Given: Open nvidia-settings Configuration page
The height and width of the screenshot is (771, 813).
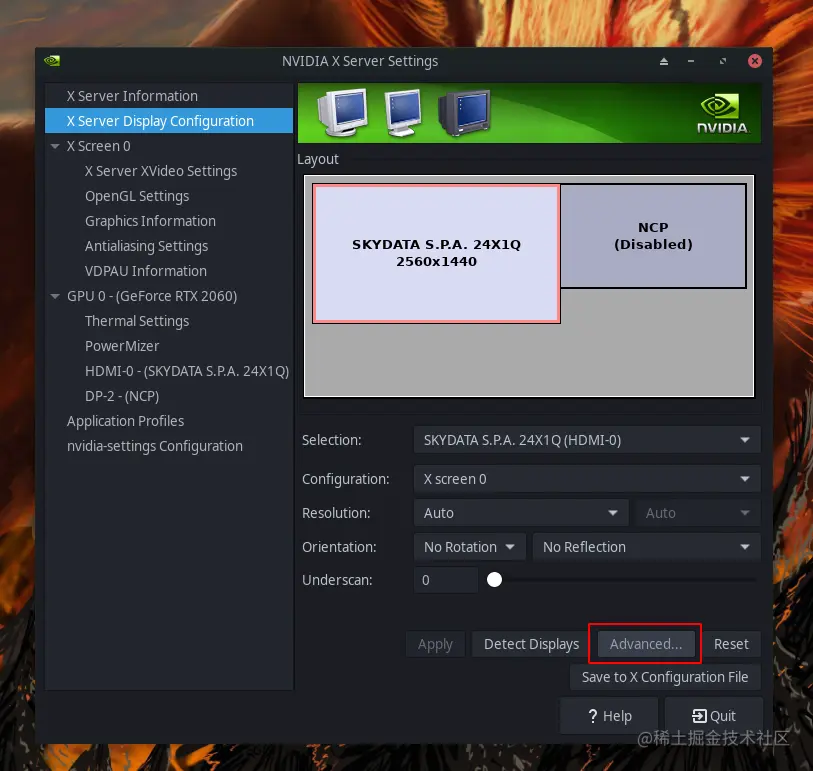Looking at the screenshot, I should pos(169,446).
